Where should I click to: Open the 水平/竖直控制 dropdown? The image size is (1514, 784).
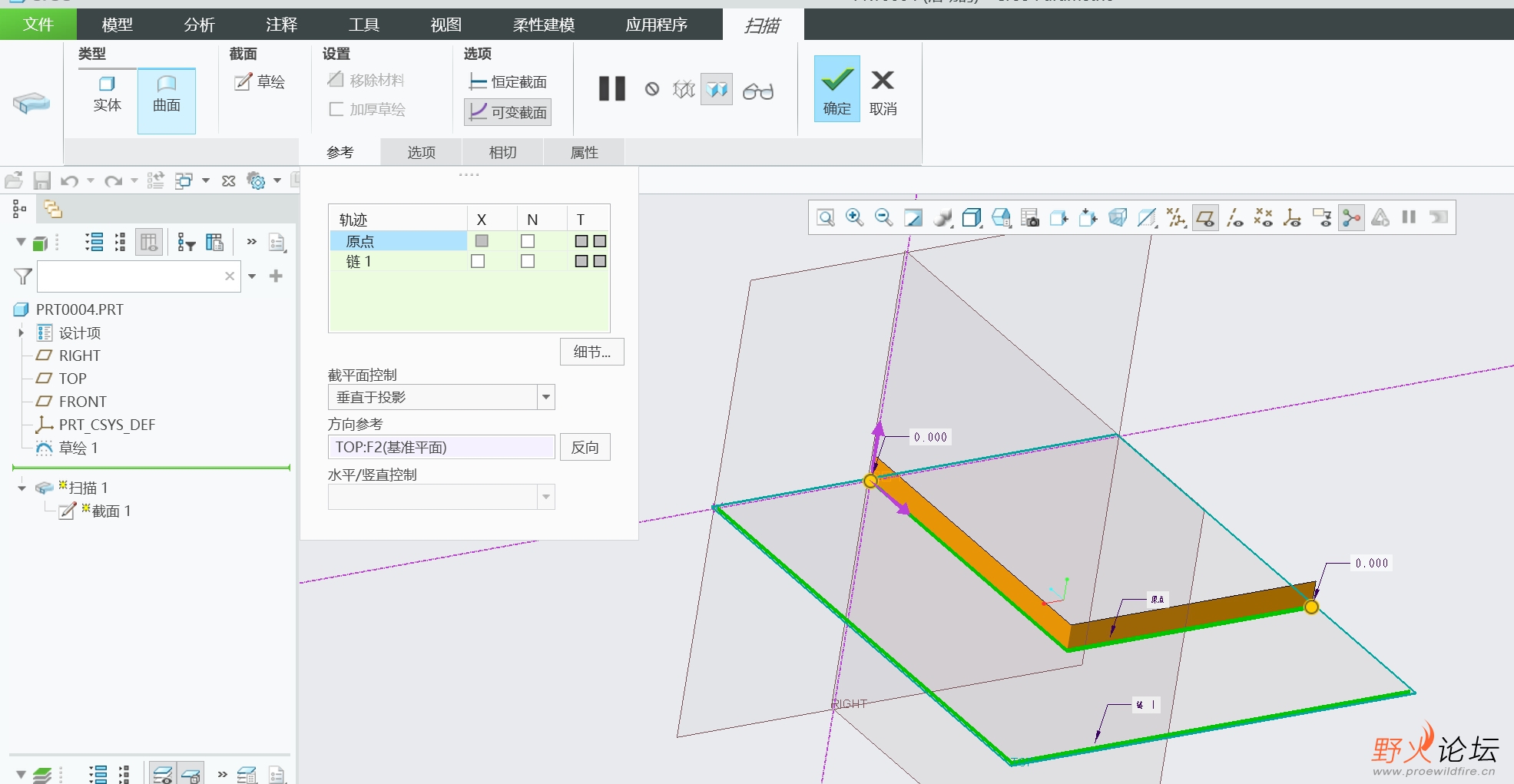546,497
